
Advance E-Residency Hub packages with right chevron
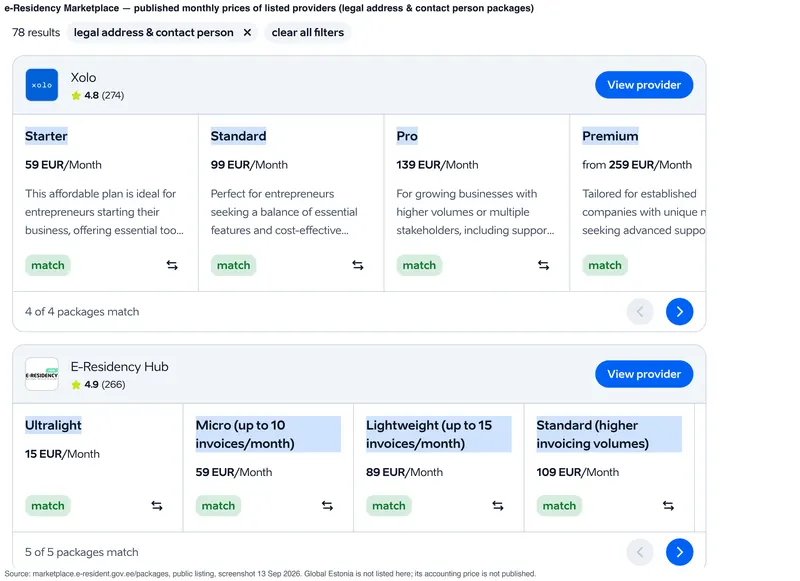(x=680, y=552)
